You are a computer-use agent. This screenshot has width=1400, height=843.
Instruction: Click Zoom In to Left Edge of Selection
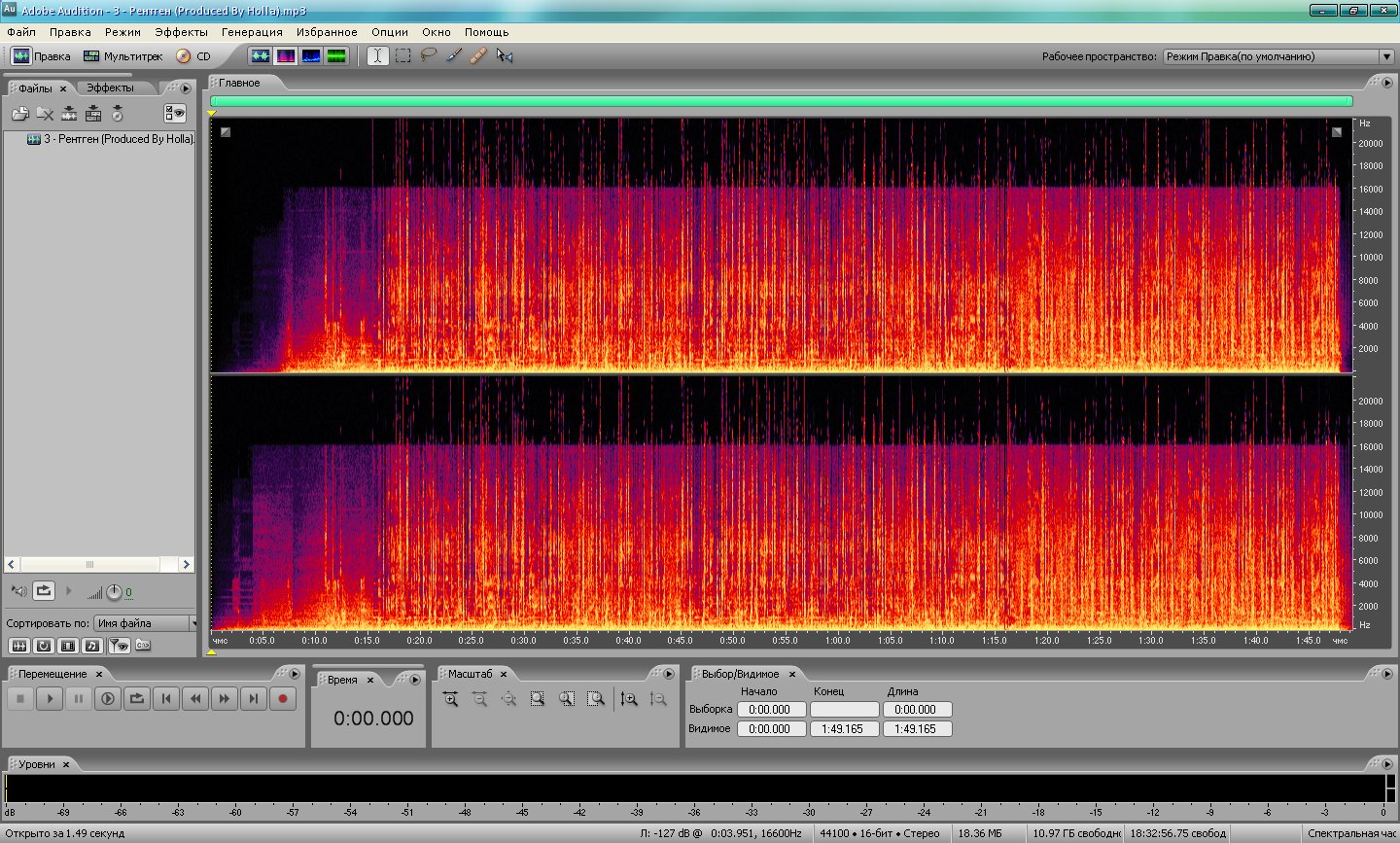[567, 699]
